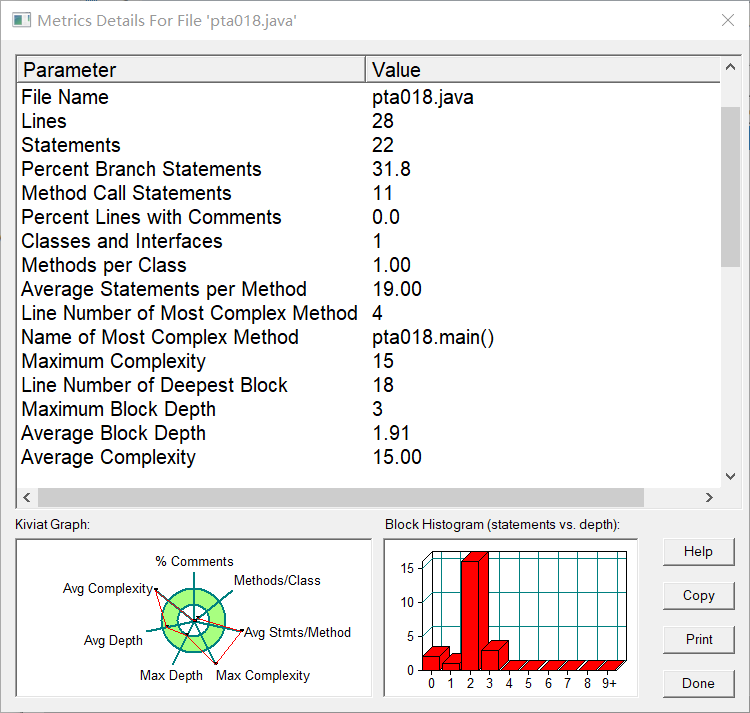
Task: Click the value 31.8
Action: pos(391,169)
